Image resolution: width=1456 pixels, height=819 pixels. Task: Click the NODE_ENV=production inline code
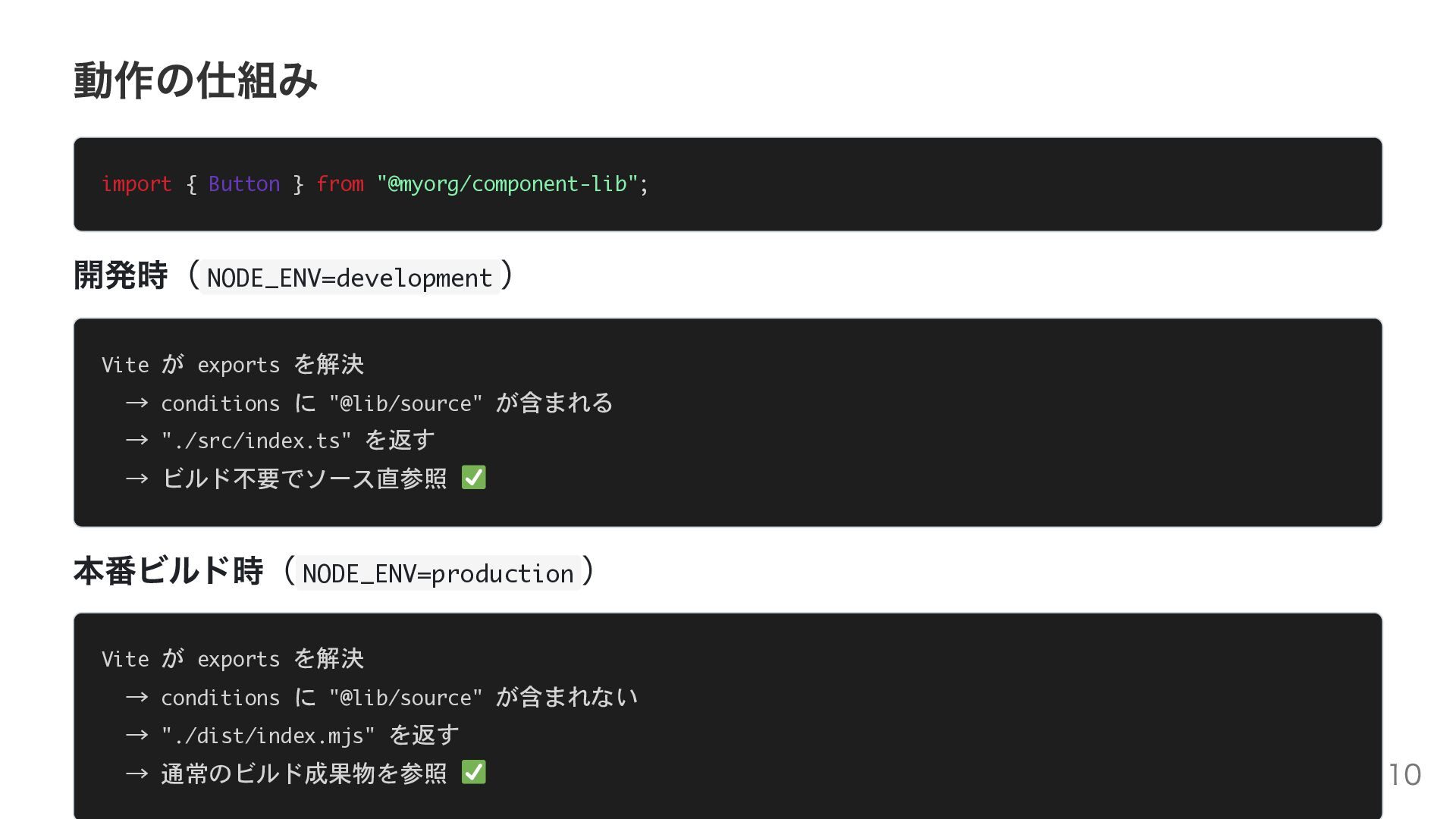(x=438, y=573)
